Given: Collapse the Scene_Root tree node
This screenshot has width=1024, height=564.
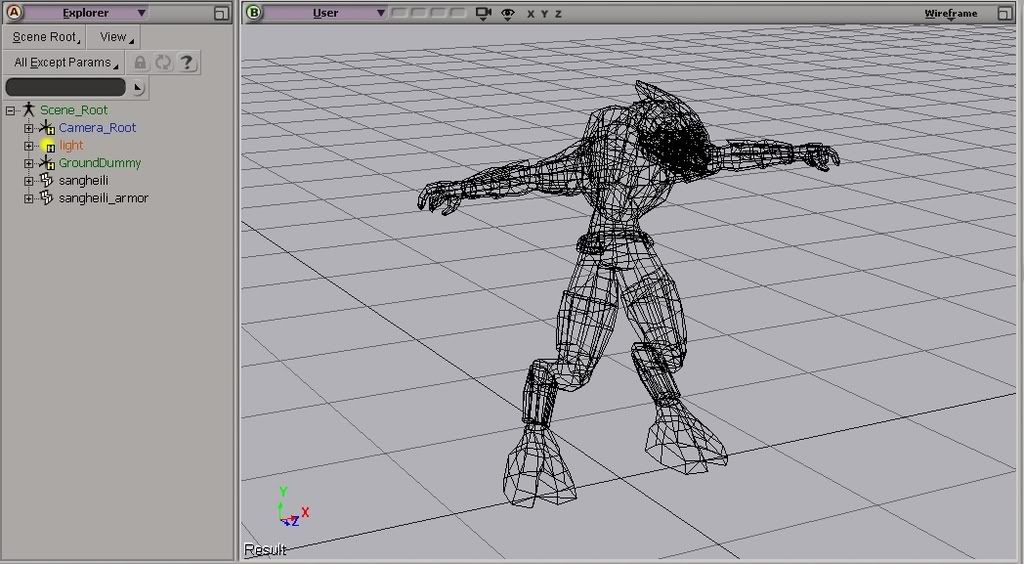Looking at the screenshot, I should coord(10,110).
